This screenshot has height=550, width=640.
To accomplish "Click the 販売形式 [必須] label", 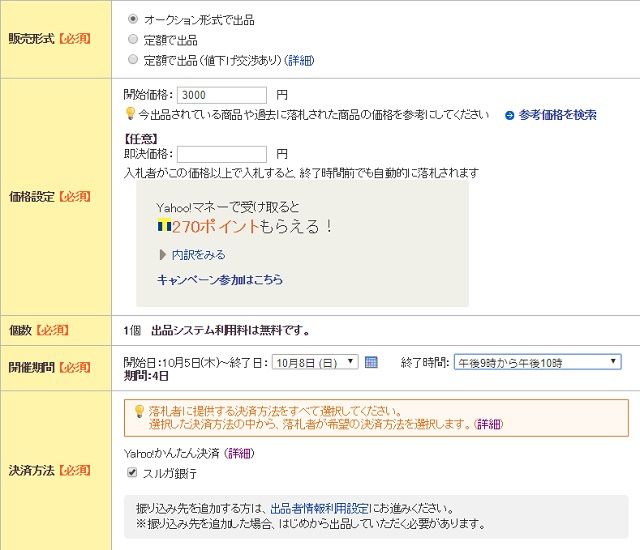I will (x=49, y=39).
